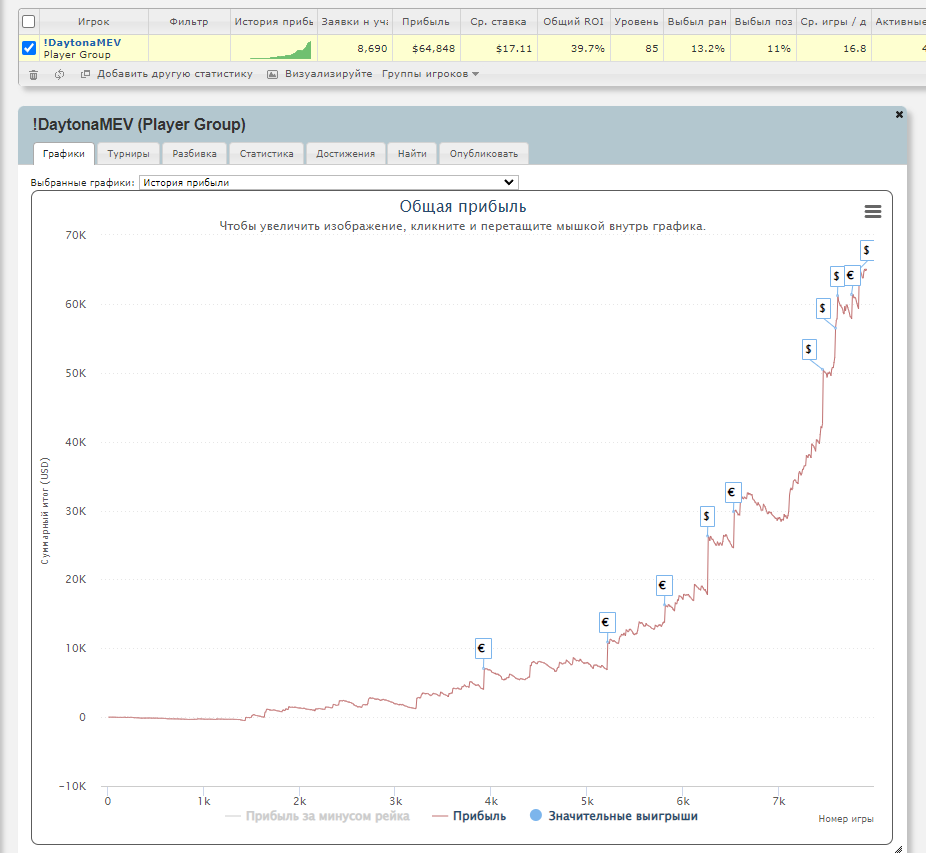Sort by the Ср. ставка column header
The height and width of the screenshot is (853, 926).
[x=498, y=22]
